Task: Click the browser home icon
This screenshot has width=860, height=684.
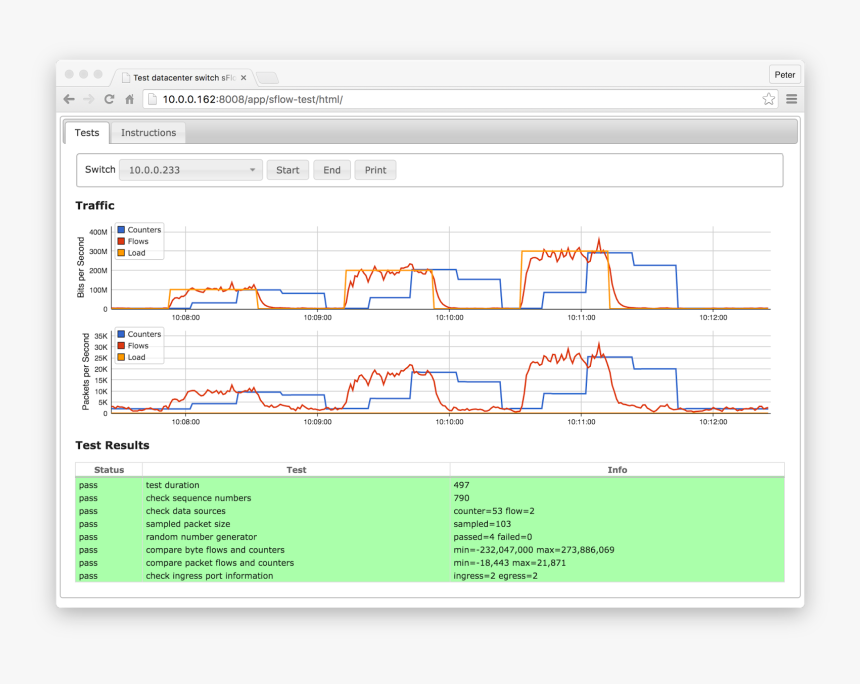Action: tap(129, 99)
